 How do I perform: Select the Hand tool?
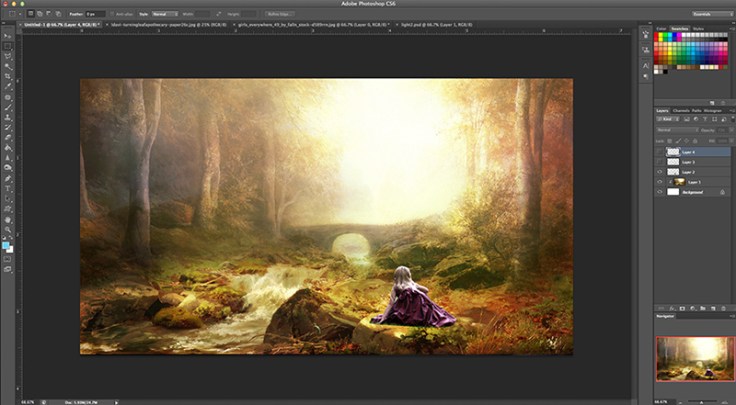click(x=8, y=219)
